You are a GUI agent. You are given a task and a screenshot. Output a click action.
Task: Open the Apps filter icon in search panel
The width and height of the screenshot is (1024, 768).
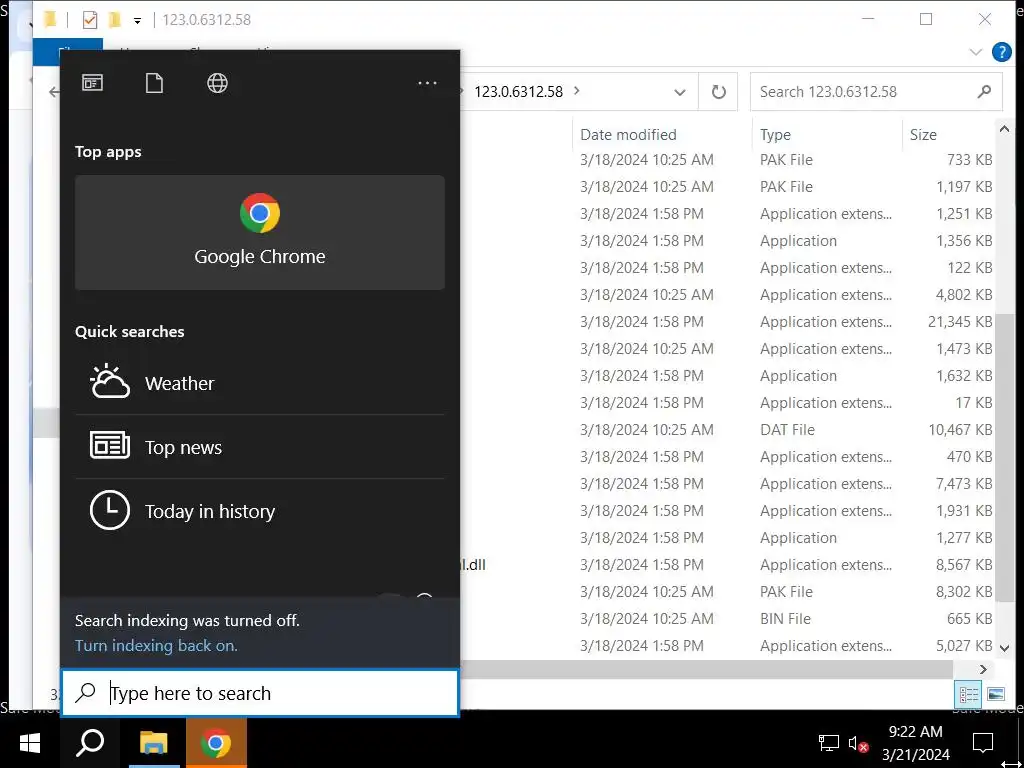pos(92,83)
